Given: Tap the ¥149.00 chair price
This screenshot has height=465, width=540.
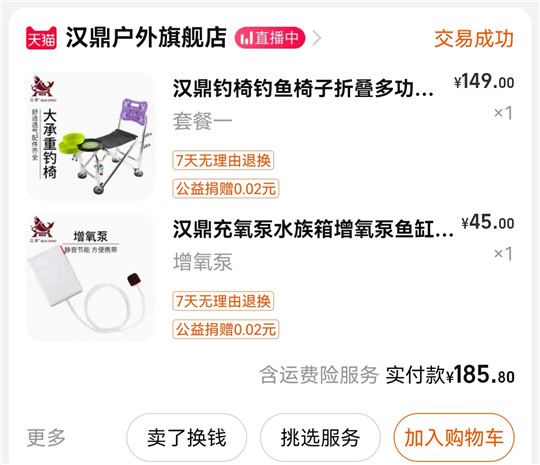Looking at the screenshot, I should pyautogui.click(x=484, y=82).
